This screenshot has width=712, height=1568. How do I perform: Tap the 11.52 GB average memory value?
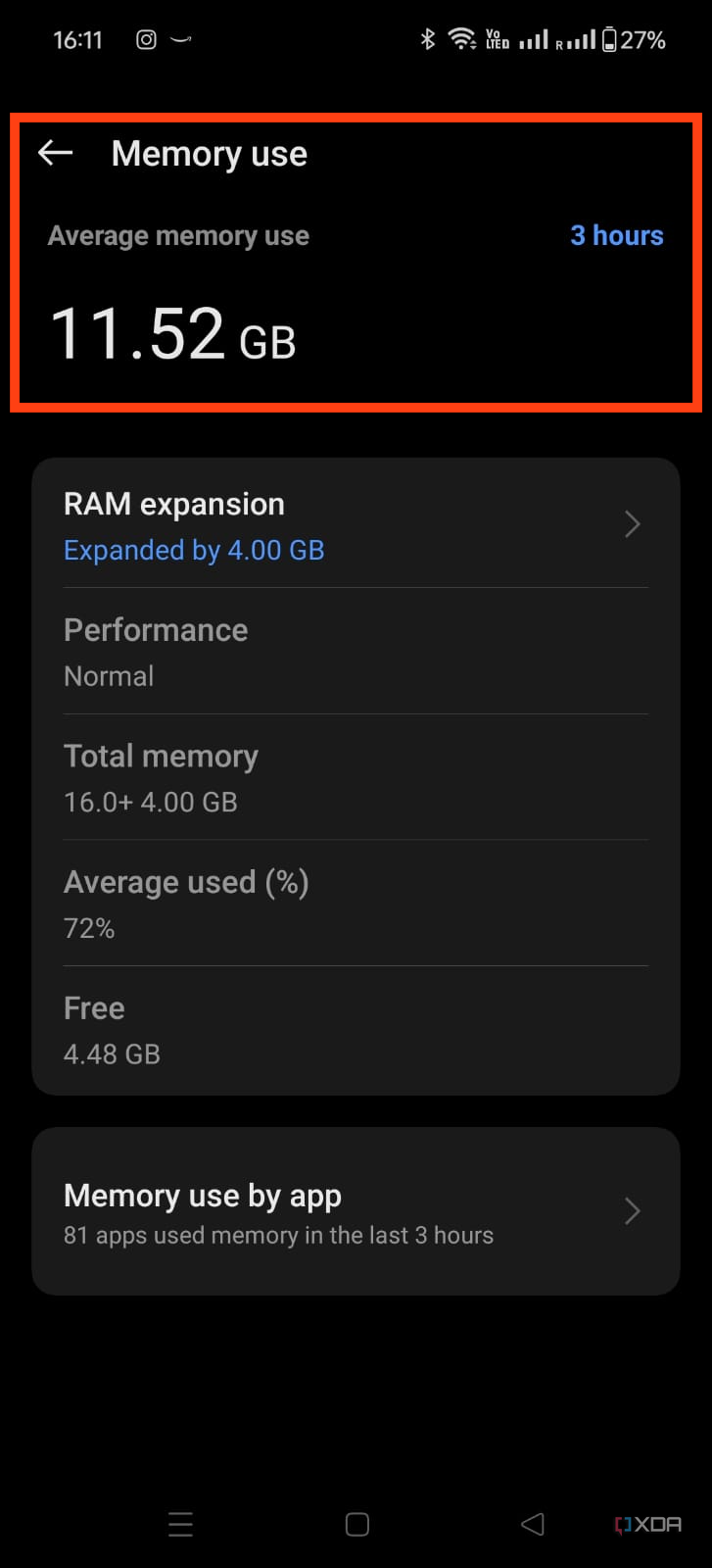(172, 334)
